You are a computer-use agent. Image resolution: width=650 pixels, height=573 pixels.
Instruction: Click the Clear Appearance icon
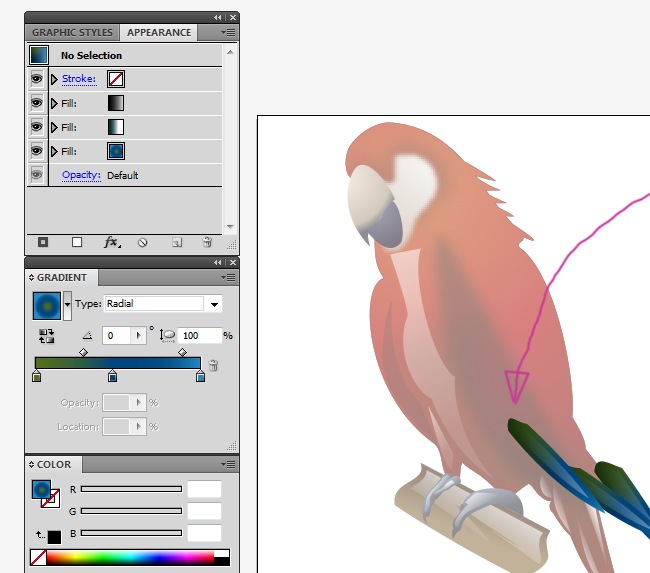coord(143,242)
